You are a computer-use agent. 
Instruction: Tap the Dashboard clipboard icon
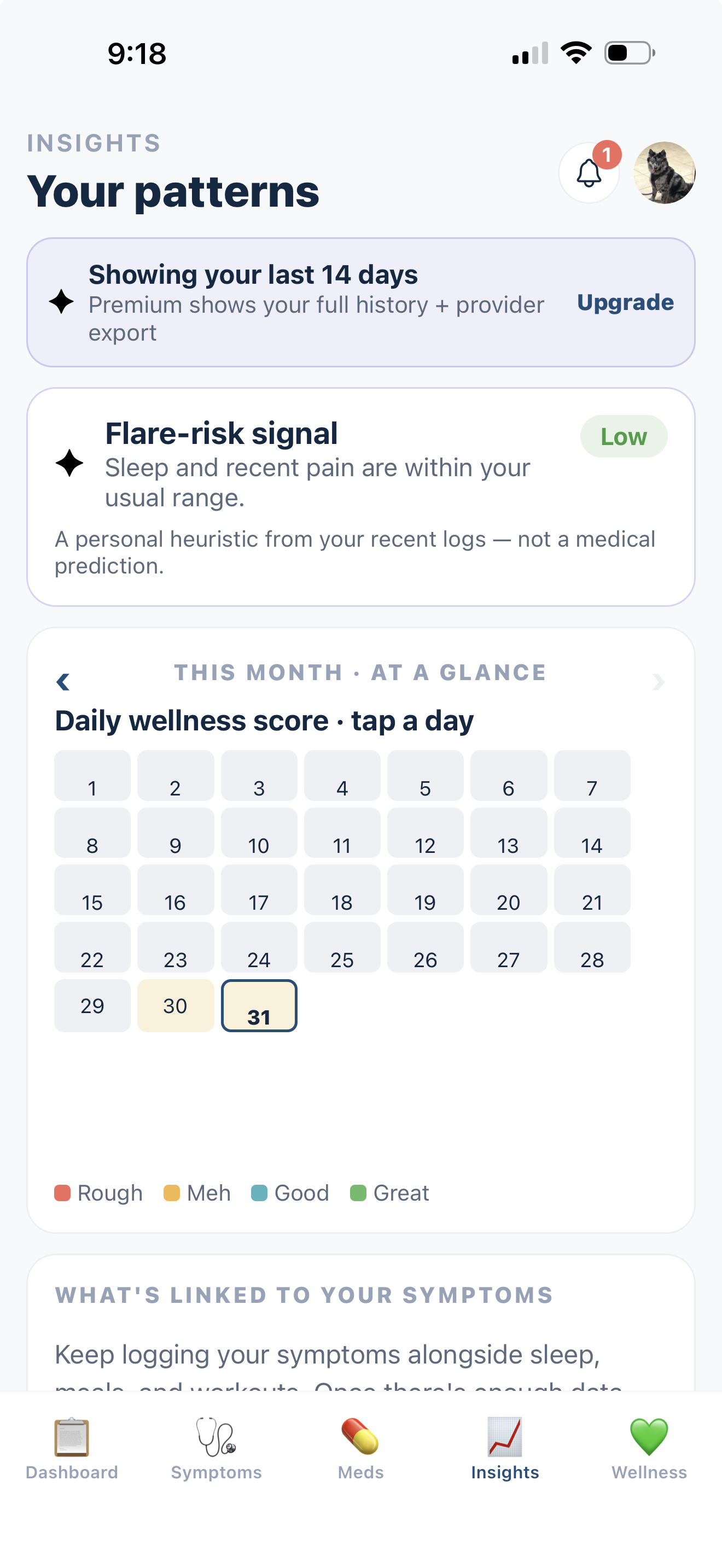tap(72, 1437)
